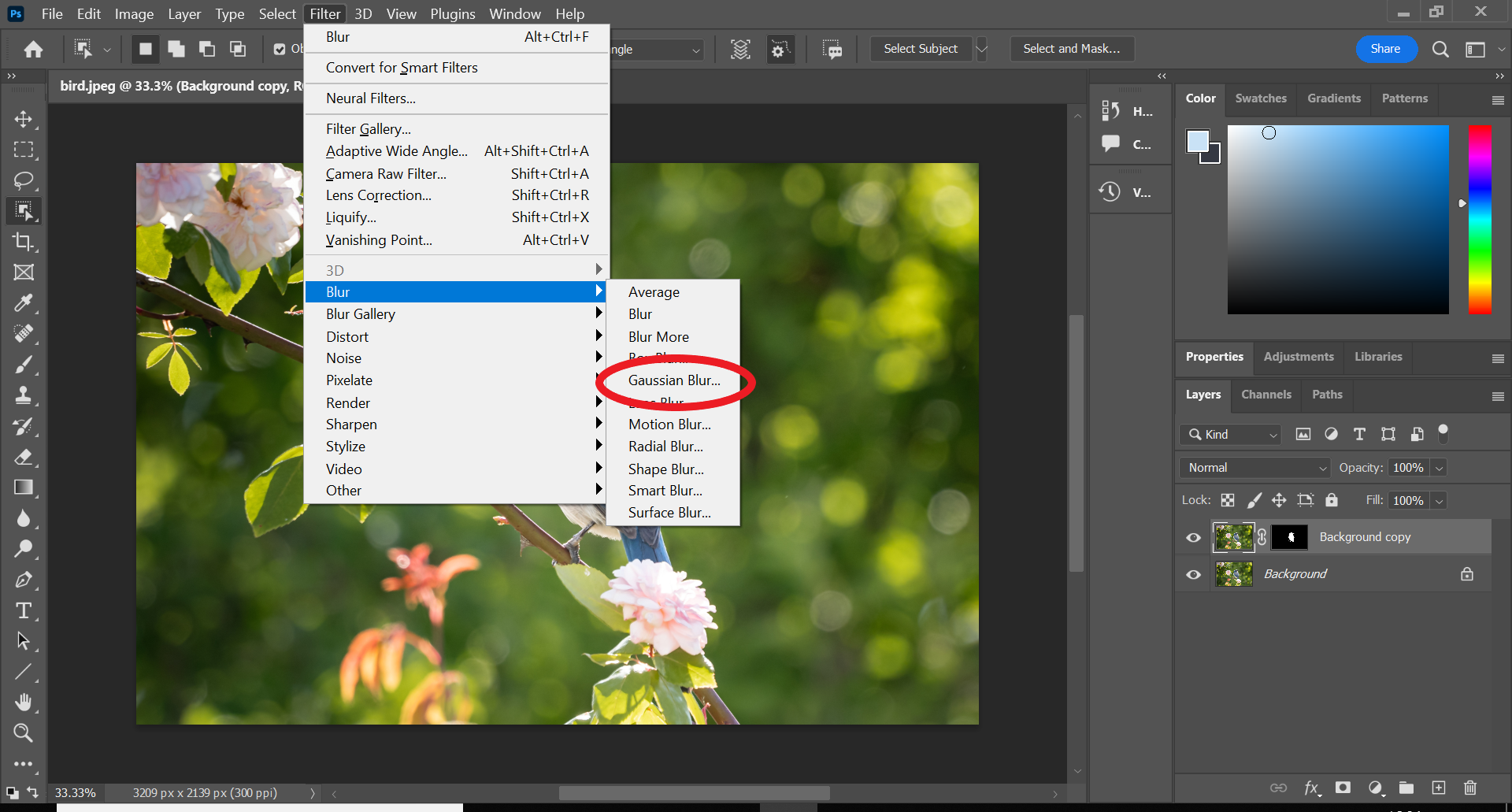The width and height of the screenshot is (1512, 812).
Task: Toggle layer filtering switch
Action: pos(1443,433)
